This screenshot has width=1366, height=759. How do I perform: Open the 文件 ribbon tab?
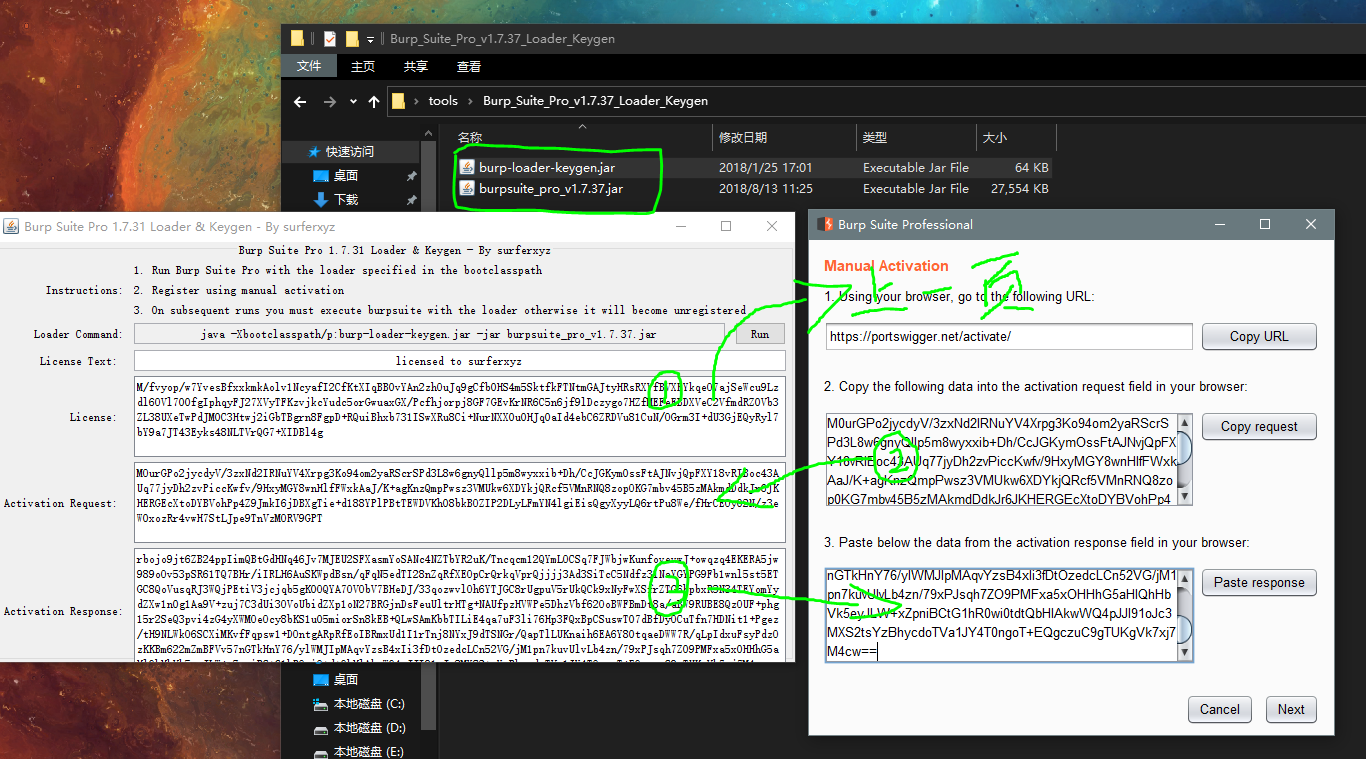tap(309, 66)
